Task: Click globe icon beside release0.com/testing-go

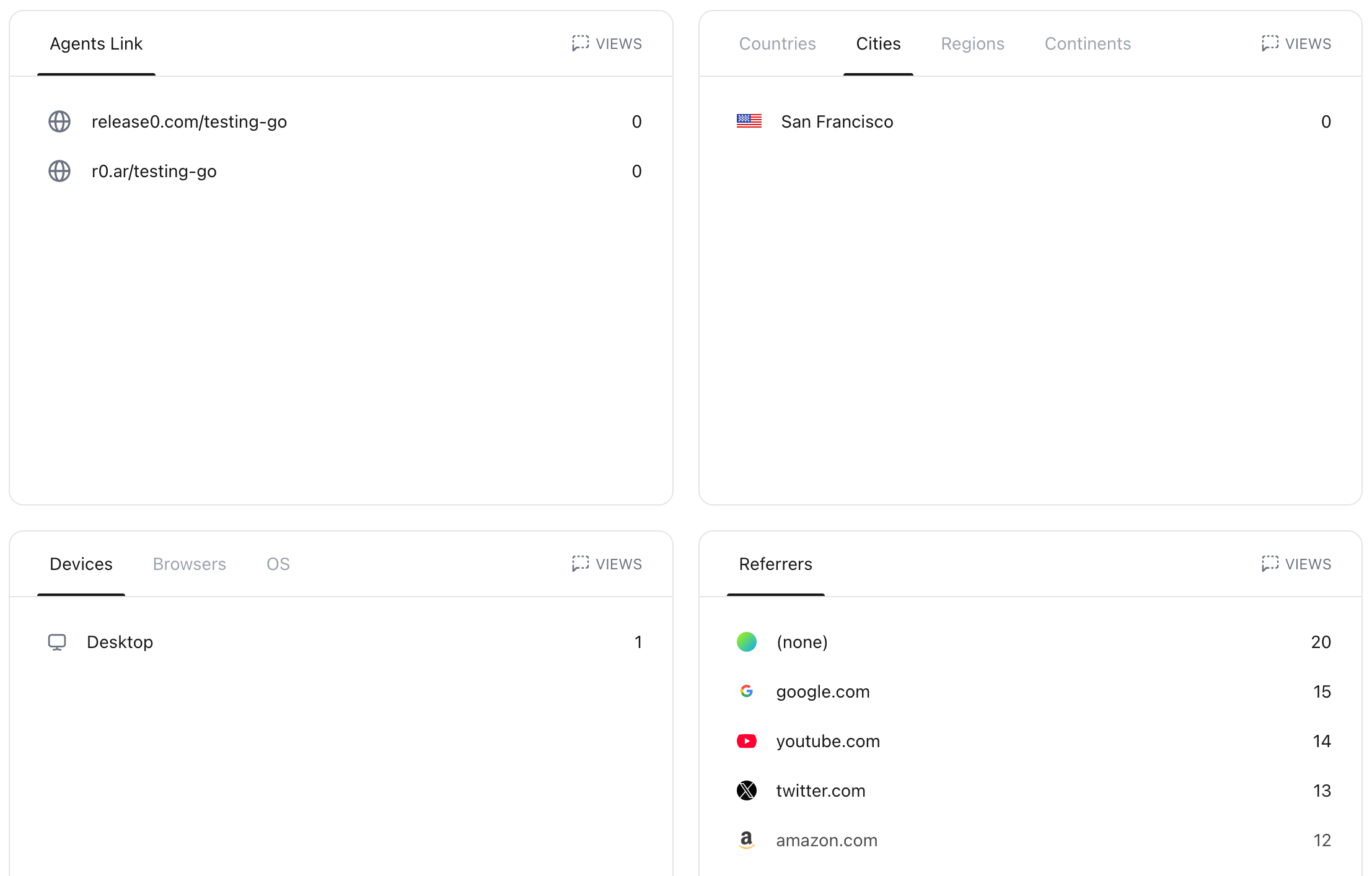Action: 59,121
